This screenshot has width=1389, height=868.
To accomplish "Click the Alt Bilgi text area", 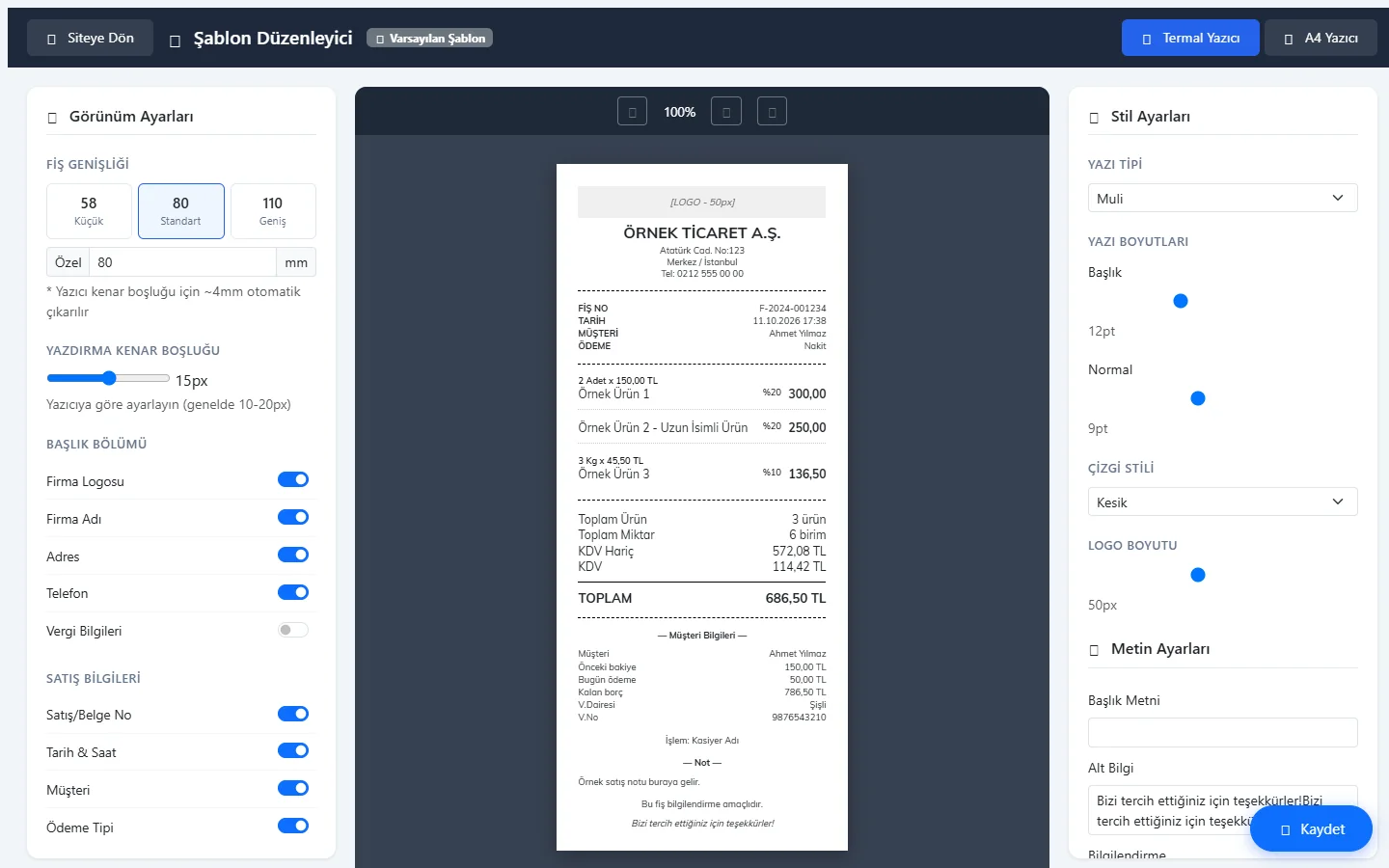I will [1222, 810].
